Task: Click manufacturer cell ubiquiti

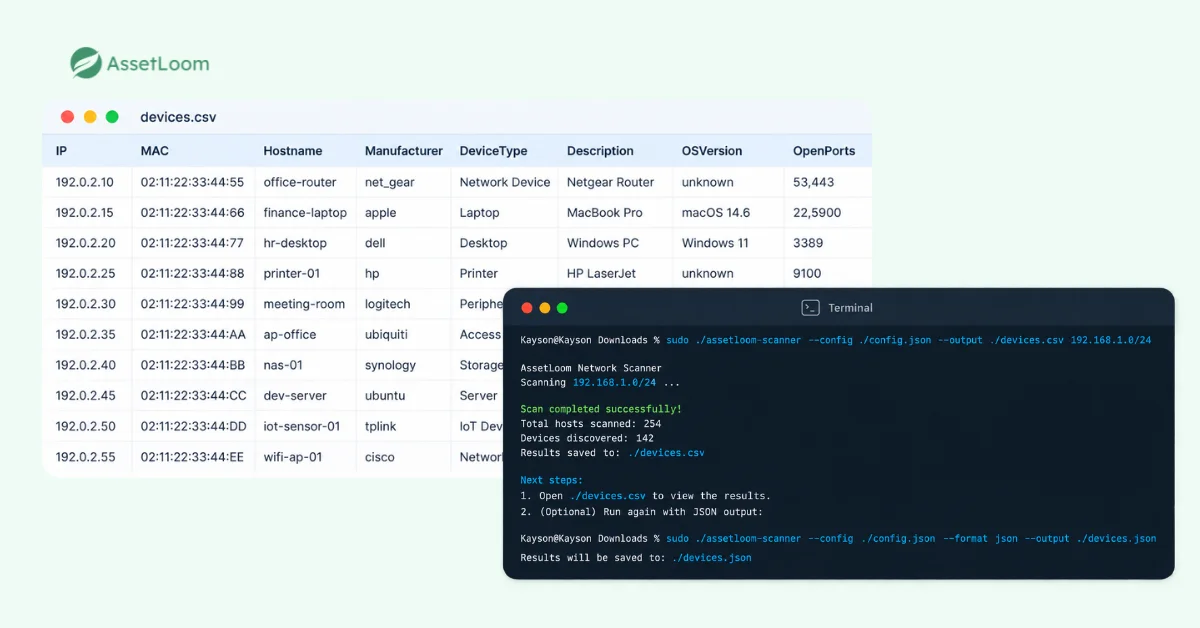Action: (386, 334)
